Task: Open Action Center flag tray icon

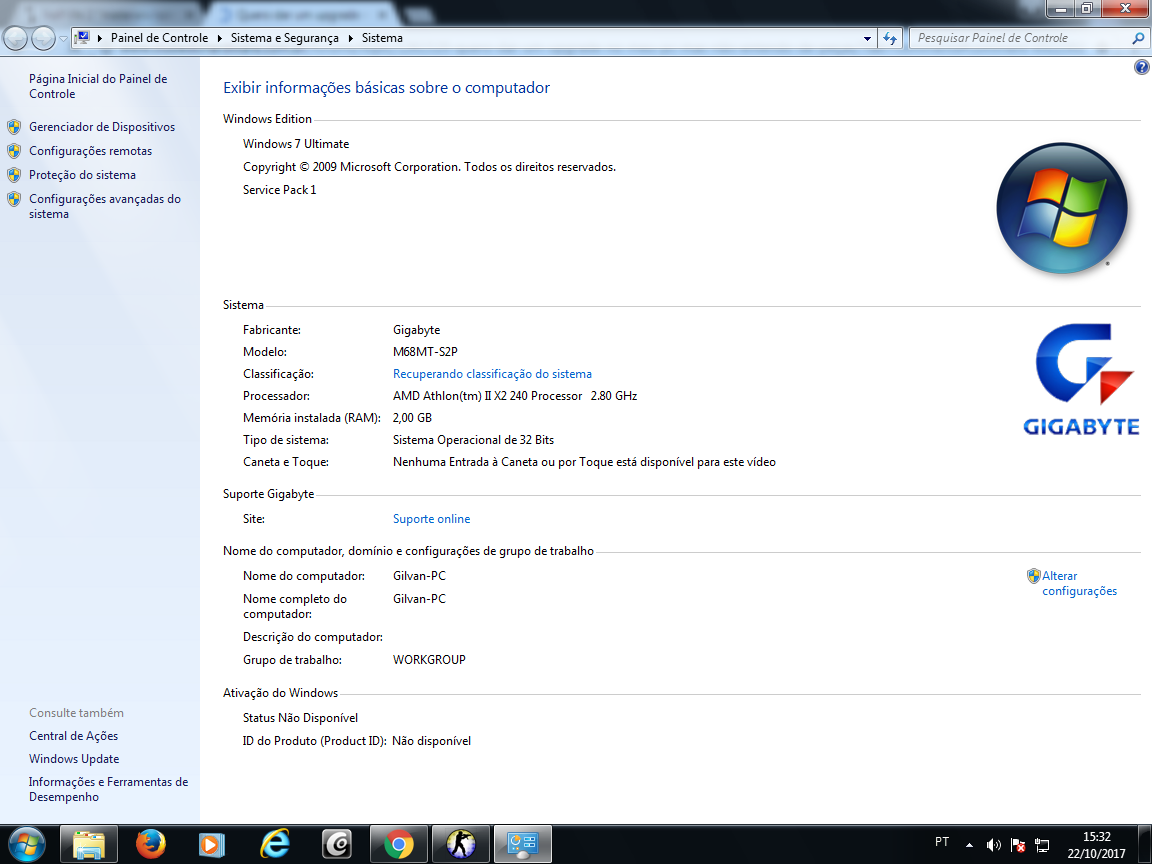Action: pos(1018,845)
